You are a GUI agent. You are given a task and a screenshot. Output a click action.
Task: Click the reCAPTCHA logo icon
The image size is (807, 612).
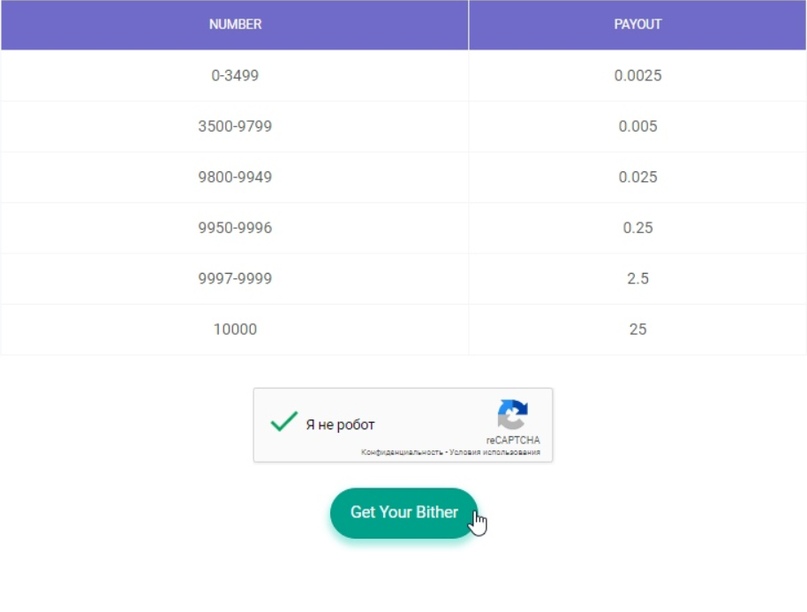(512, 415)
